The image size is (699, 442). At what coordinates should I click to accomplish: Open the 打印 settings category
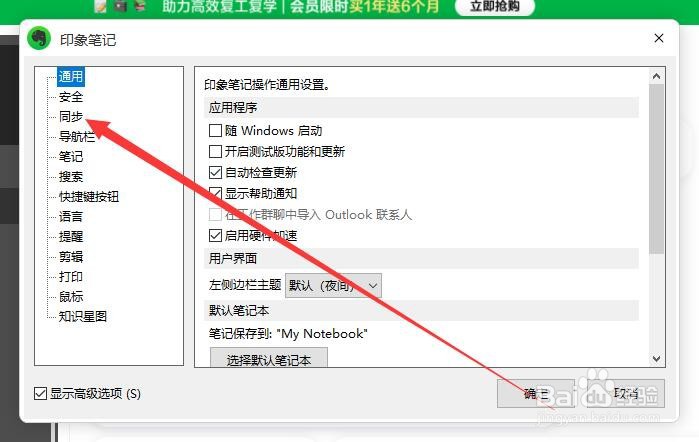(x=70, y=277)
